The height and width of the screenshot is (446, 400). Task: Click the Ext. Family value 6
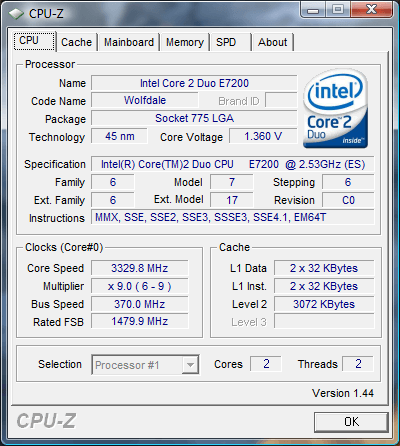click(113, 200)
